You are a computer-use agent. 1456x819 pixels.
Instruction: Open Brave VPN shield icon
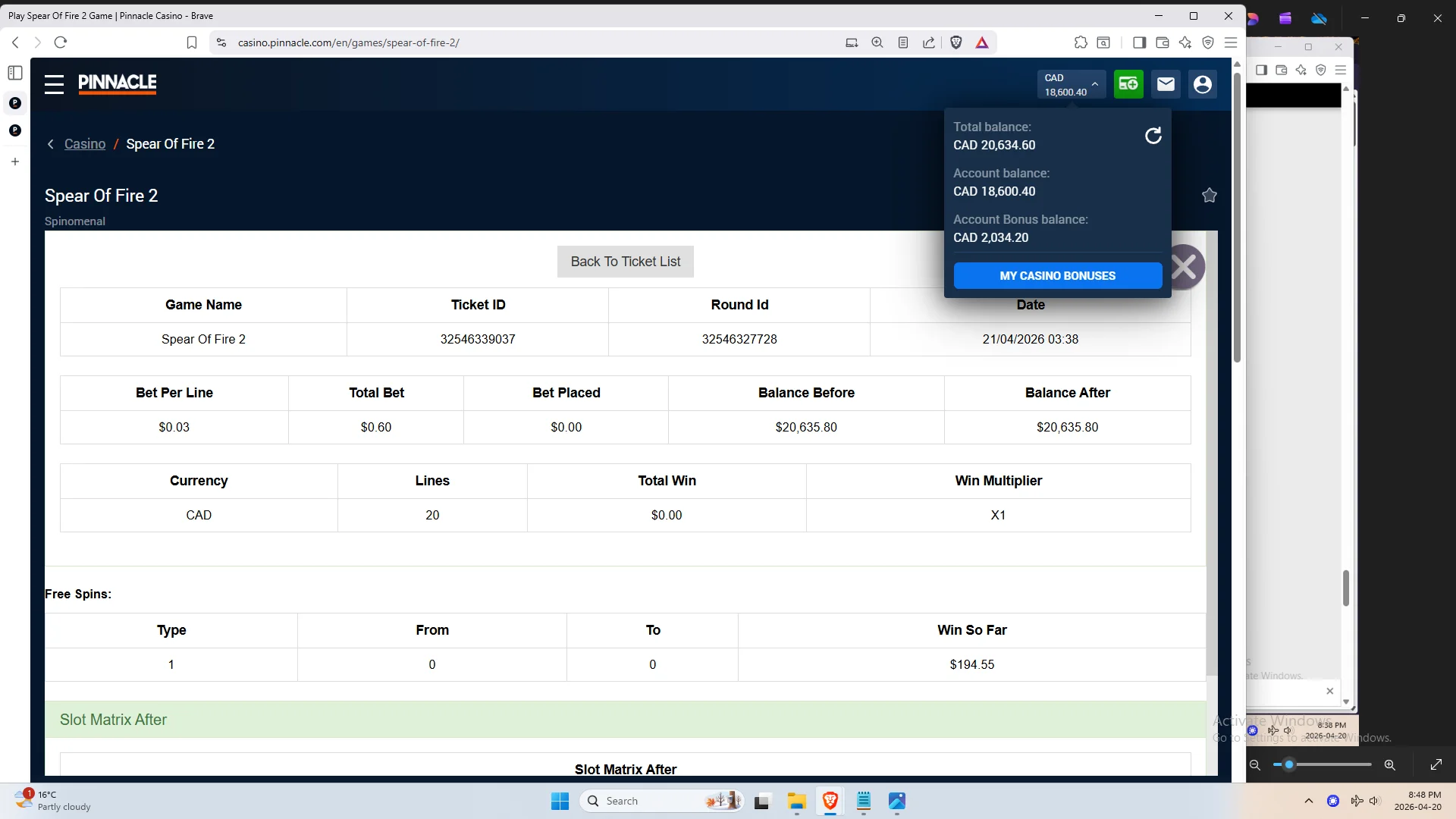point(1208,42)
